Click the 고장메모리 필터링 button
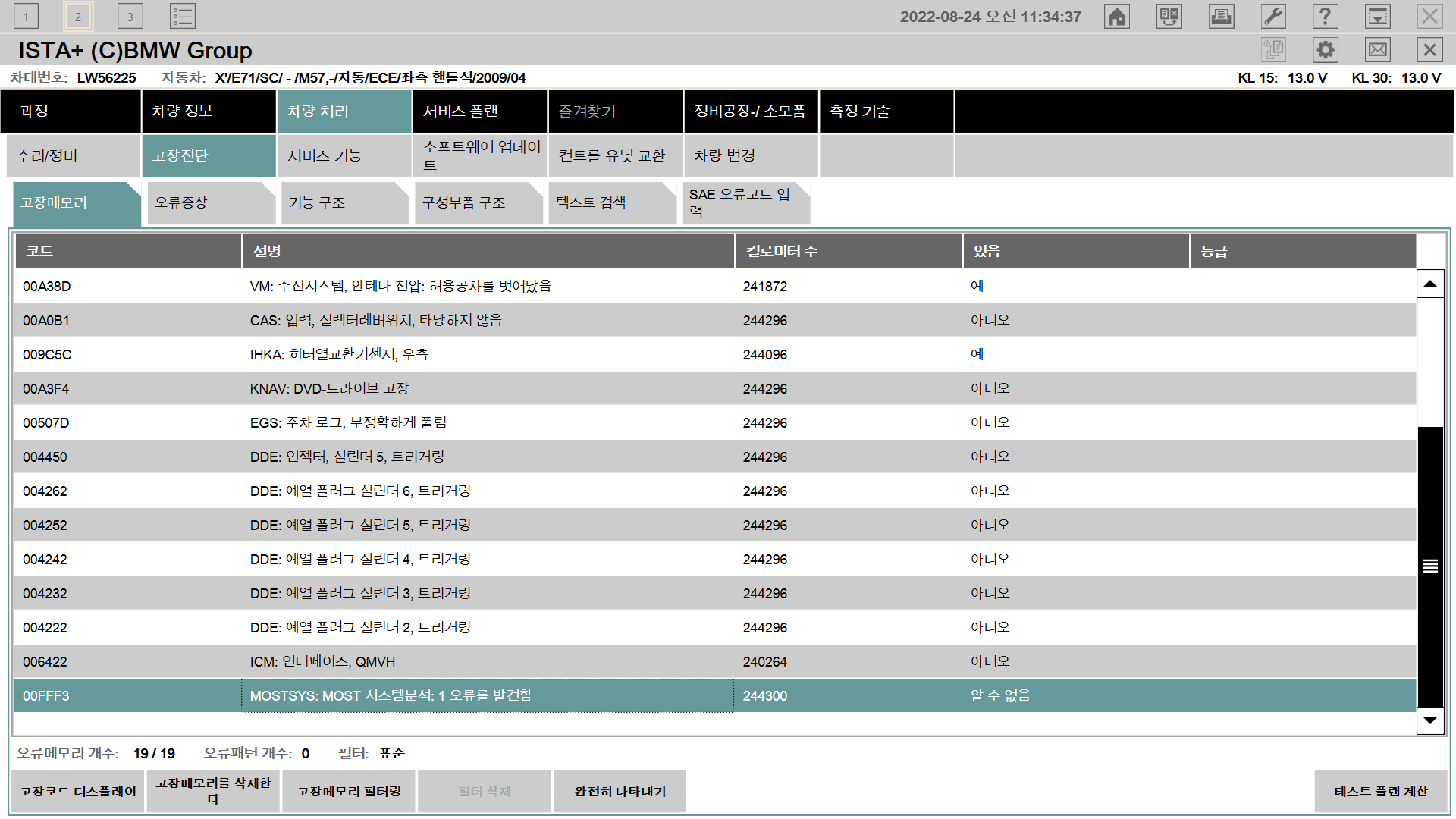This screenshot has height=819, width=1456. [x=349, y=791]
